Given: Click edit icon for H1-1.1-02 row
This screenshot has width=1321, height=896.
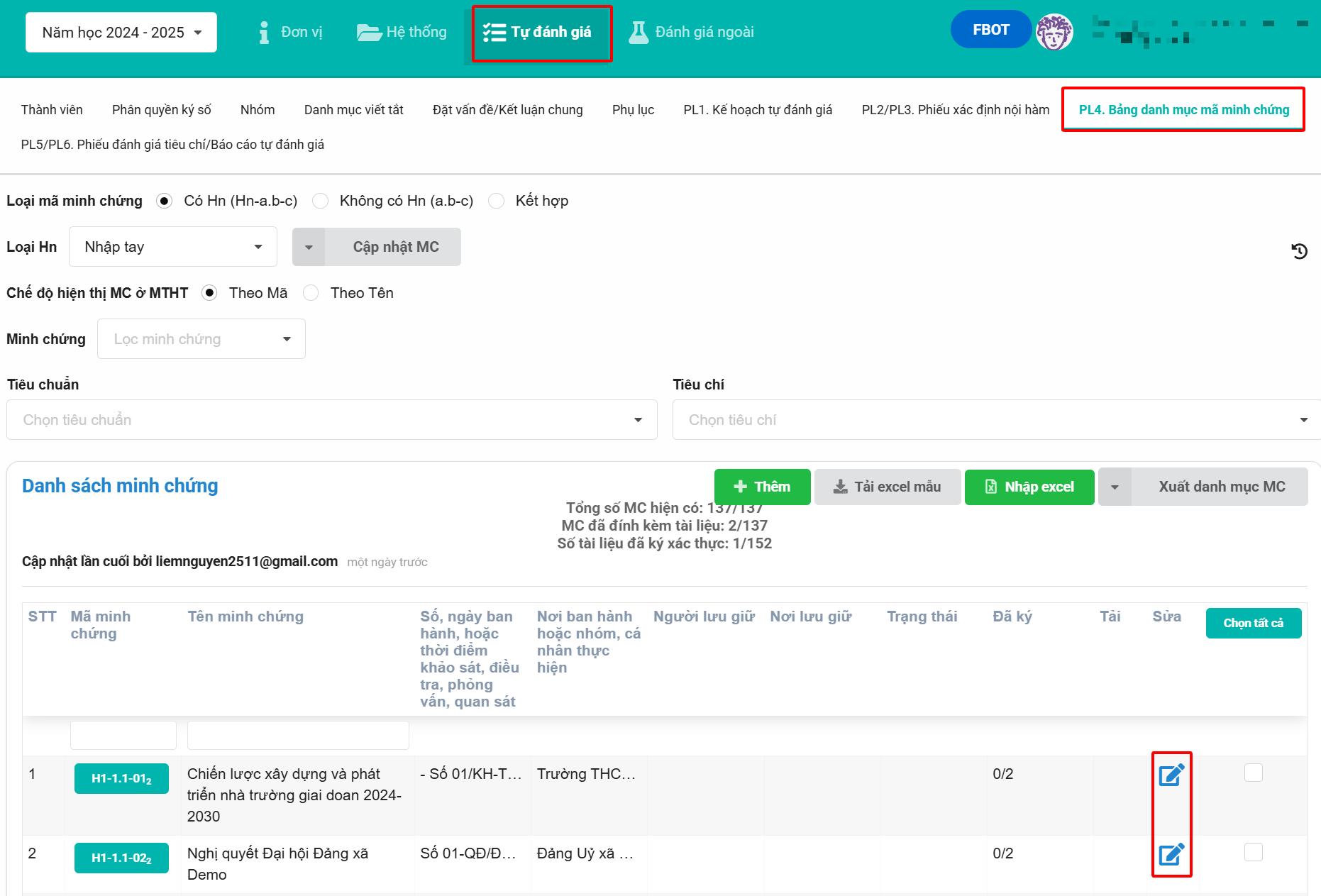Looking at the screenshot, I should [x=1171, y=854].
